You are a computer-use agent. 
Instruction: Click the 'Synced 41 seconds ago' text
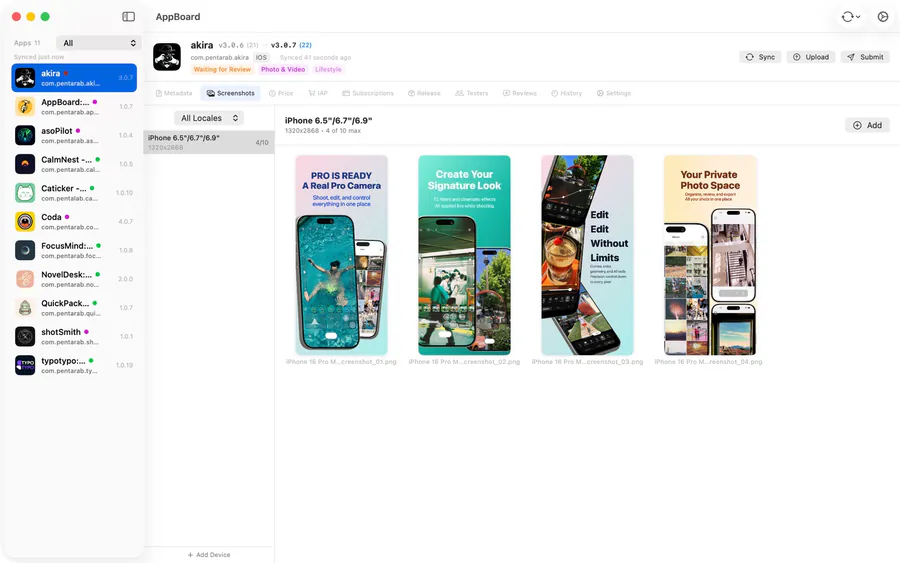point(315,57)
